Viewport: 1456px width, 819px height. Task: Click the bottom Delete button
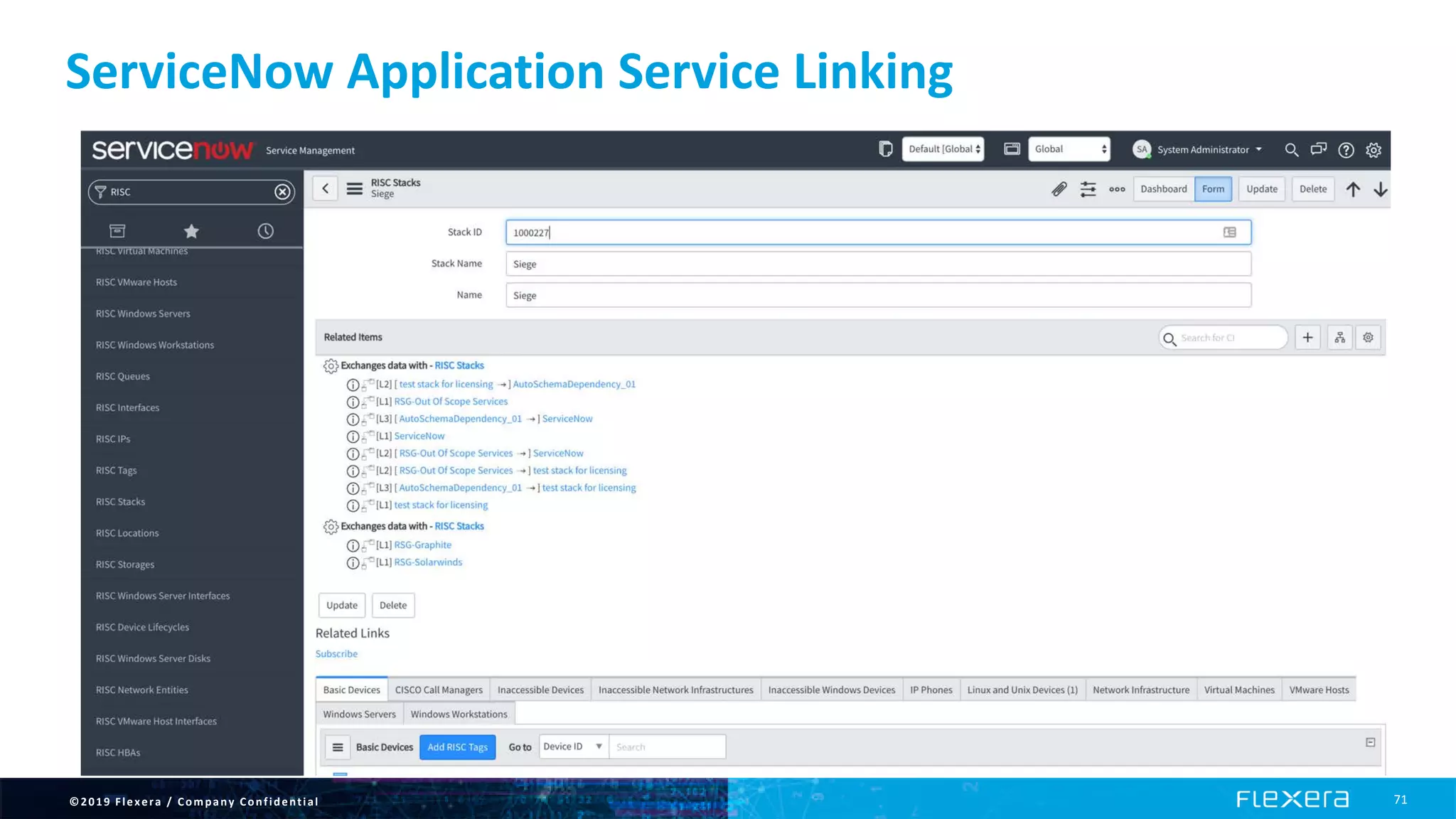pyautogui.click(x=393, y=605)
